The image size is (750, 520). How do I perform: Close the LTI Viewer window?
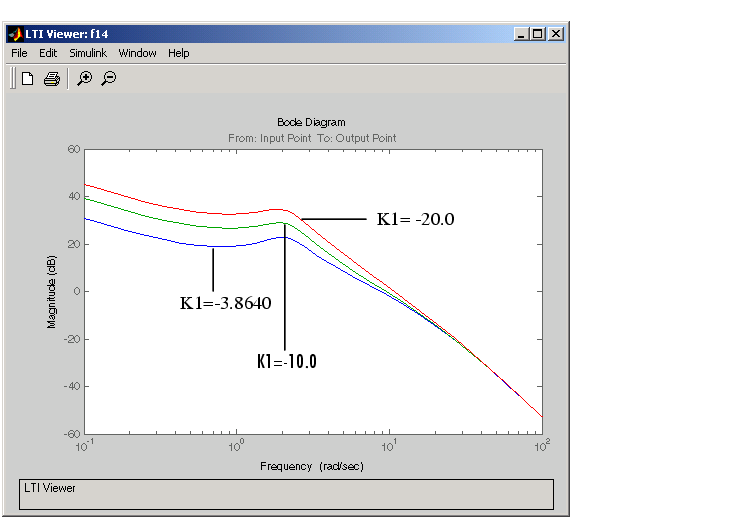(556, 33)
